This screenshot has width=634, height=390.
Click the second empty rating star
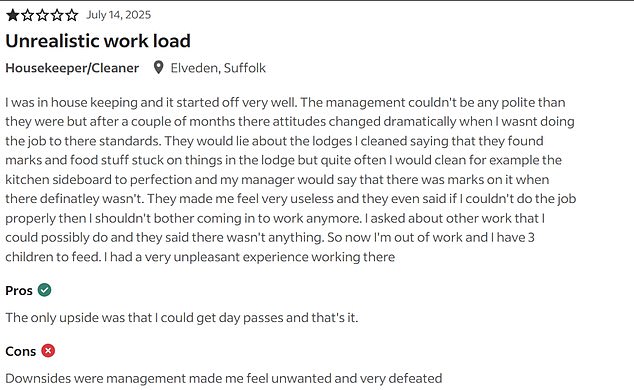(27, 15)
